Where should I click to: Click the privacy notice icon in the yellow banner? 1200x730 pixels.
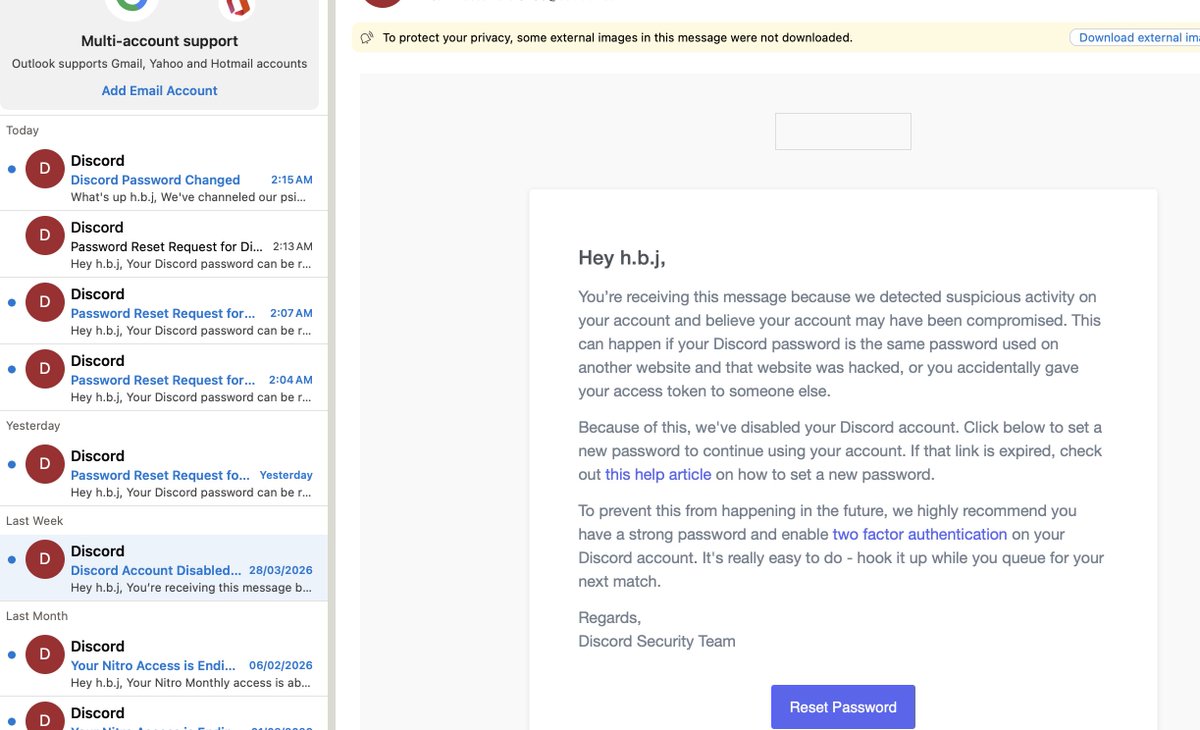click(x=367, y=38)
